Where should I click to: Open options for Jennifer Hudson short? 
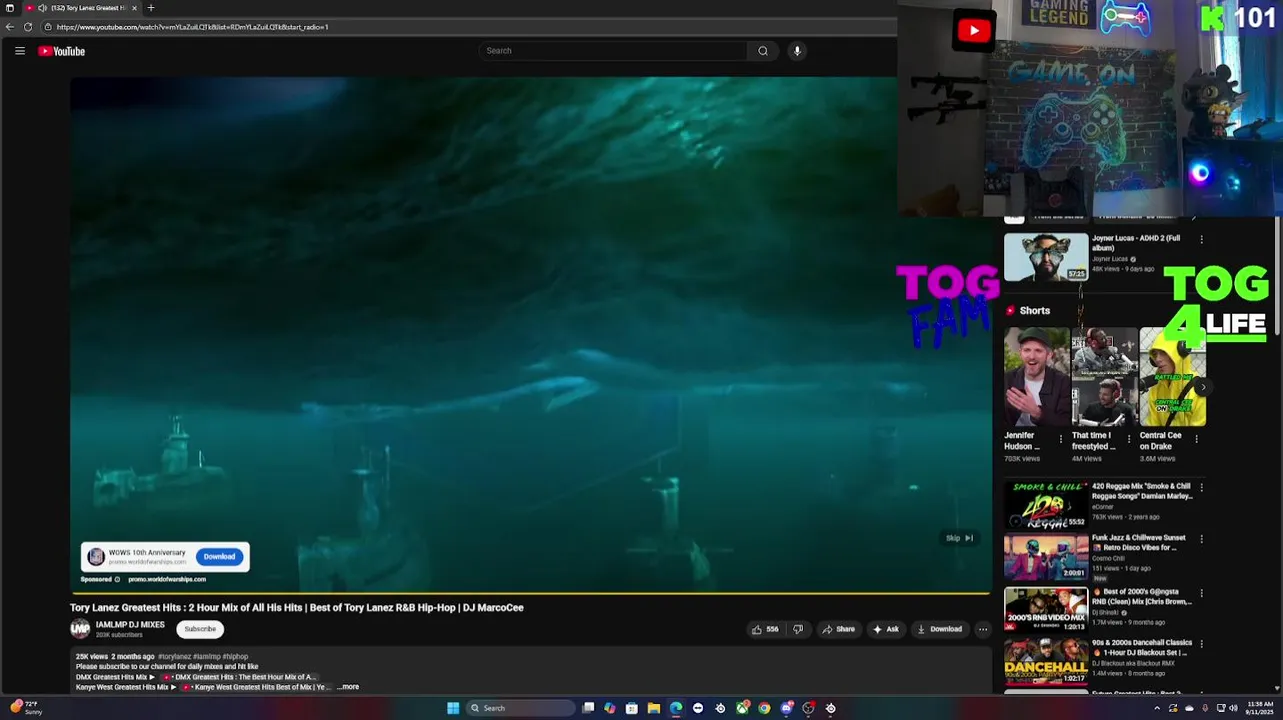1062,438
